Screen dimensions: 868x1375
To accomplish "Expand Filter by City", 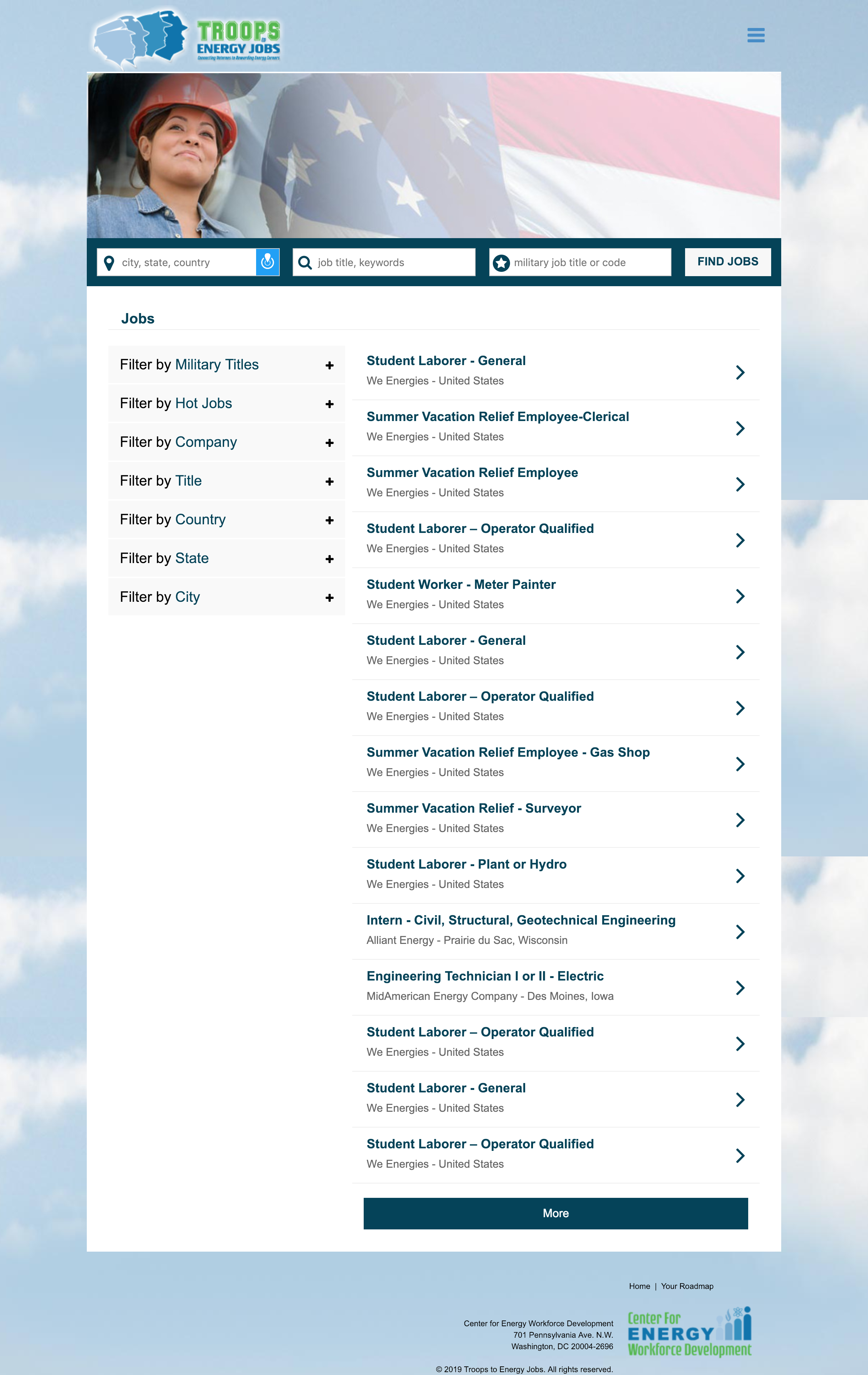I will (226, 597).
